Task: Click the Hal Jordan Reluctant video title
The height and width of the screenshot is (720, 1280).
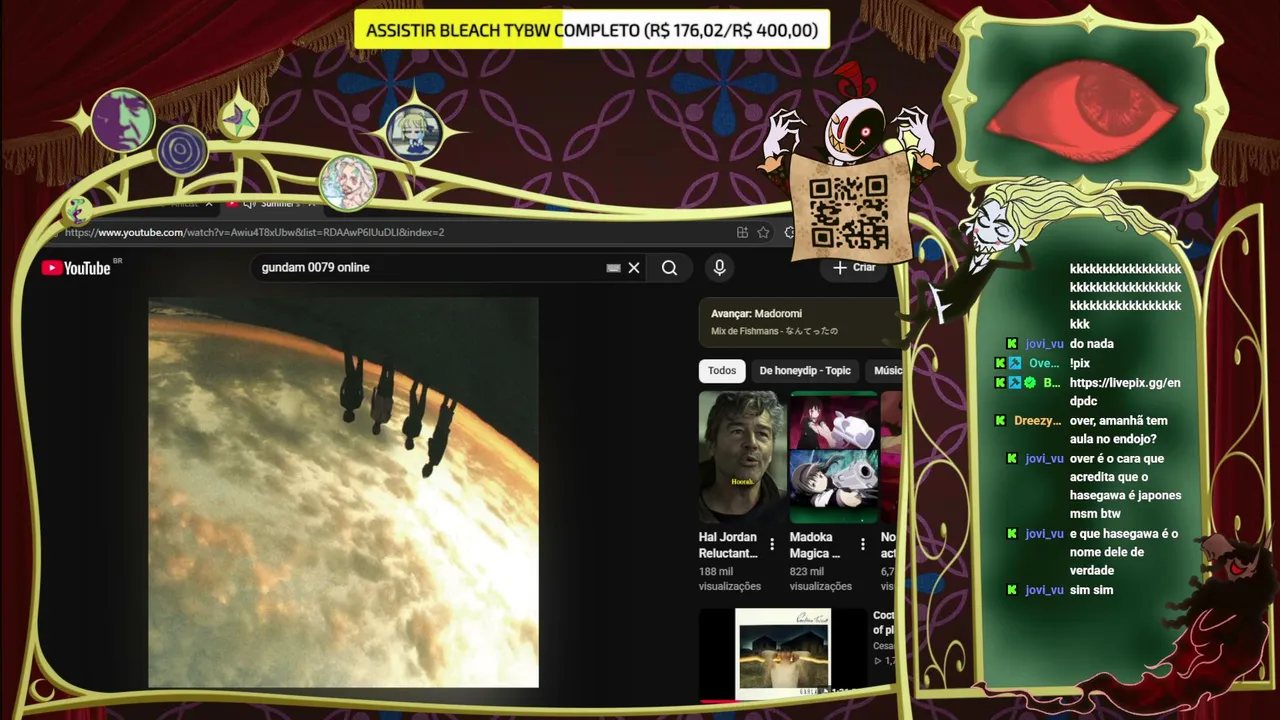Action: 728,545
